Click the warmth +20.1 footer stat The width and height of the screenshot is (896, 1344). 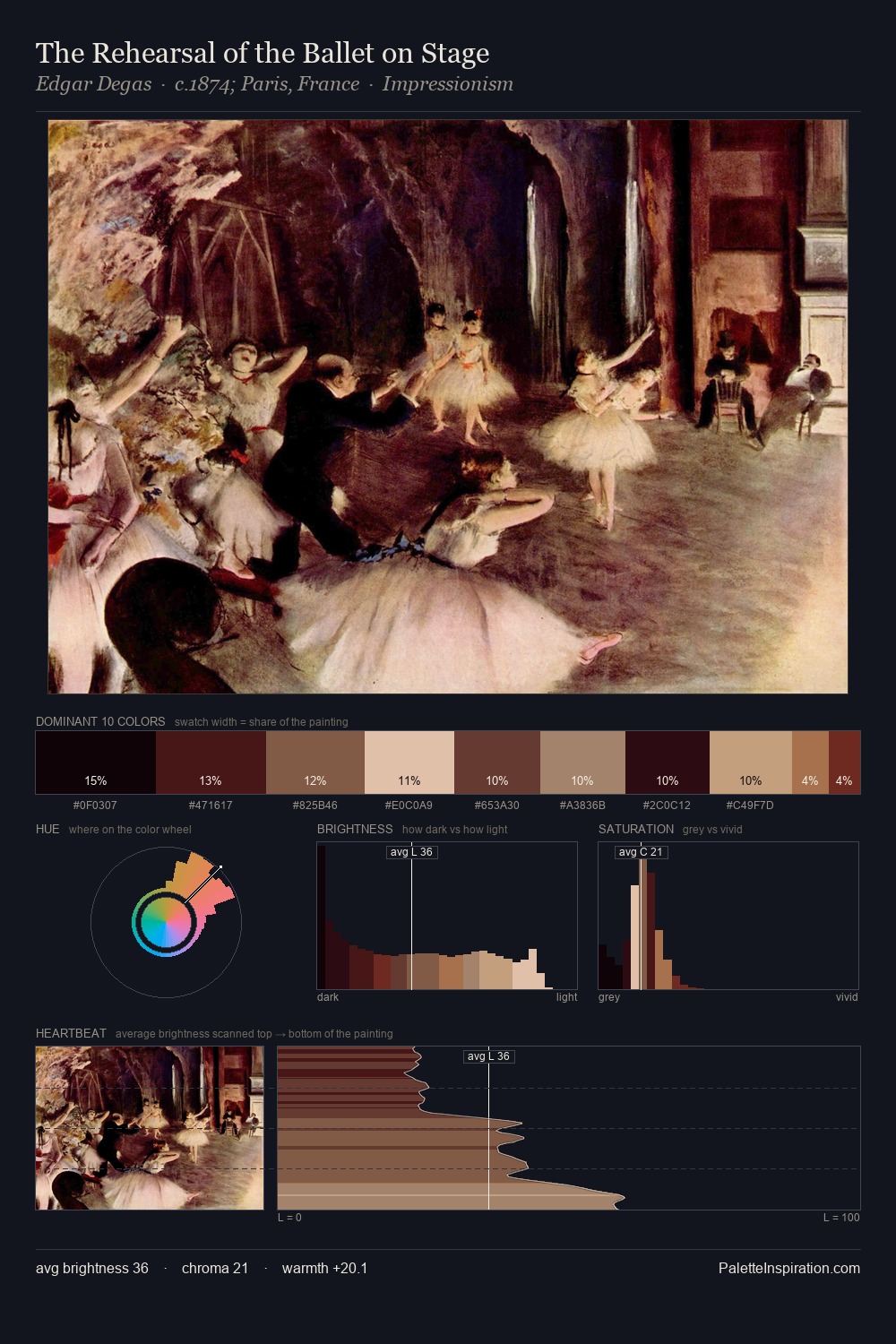324,1268
